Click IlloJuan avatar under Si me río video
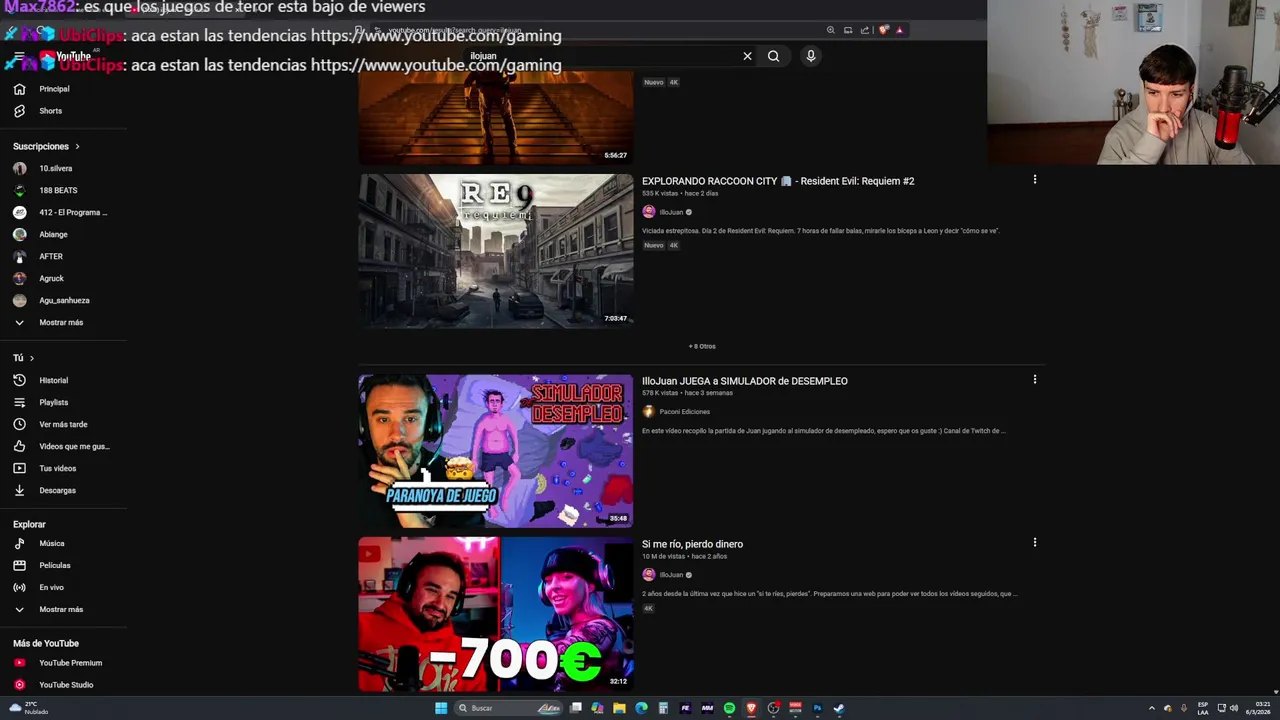 tap(649, 575)
